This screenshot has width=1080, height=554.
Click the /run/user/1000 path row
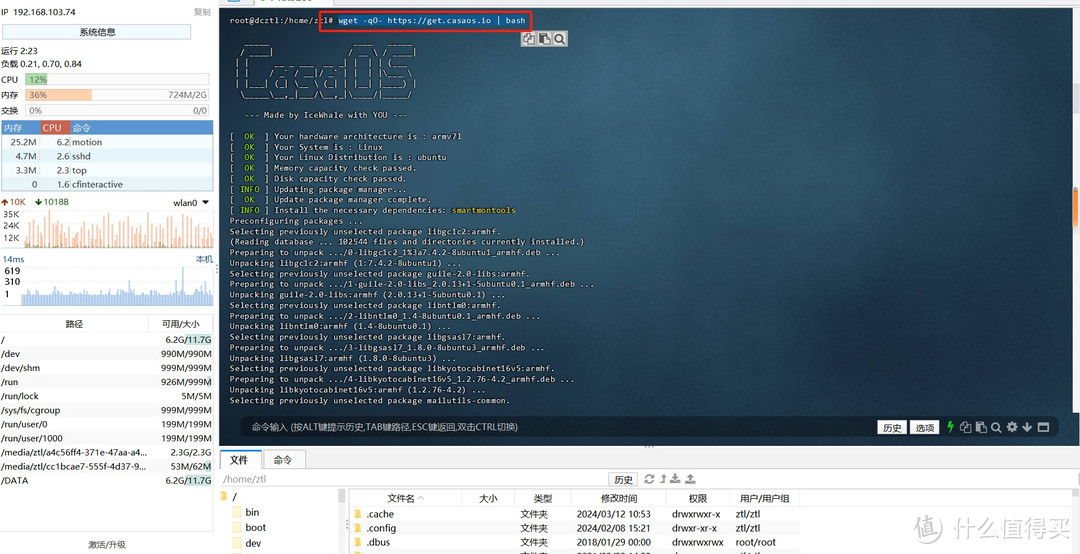coord(107,438)
